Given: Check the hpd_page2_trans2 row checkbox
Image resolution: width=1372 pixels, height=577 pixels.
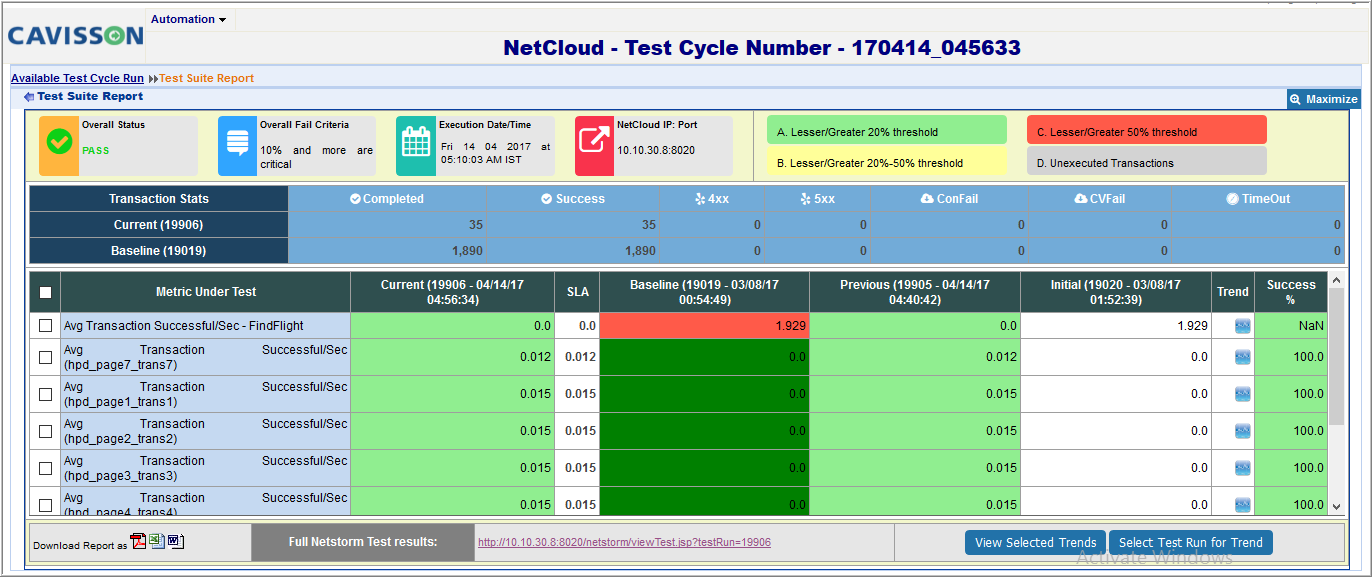Looking at the screenshot, I should click(x=45, y=431).
